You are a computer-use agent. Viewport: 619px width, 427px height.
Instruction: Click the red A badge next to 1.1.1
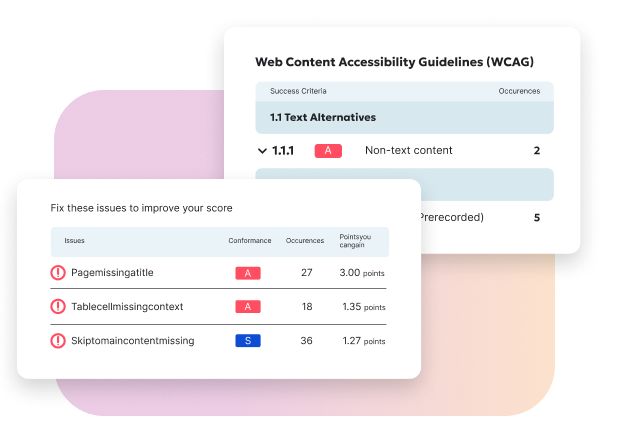point(328,151)
